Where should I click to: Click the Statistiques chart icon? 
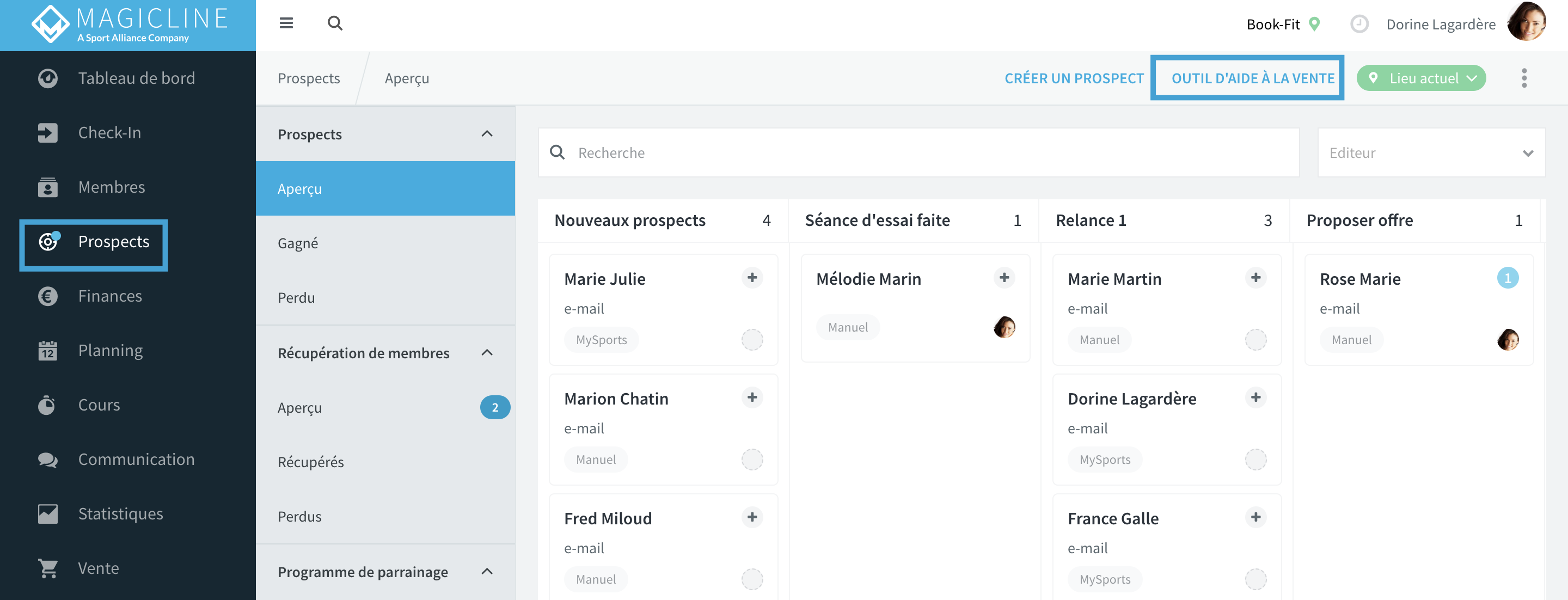[47, 513]
